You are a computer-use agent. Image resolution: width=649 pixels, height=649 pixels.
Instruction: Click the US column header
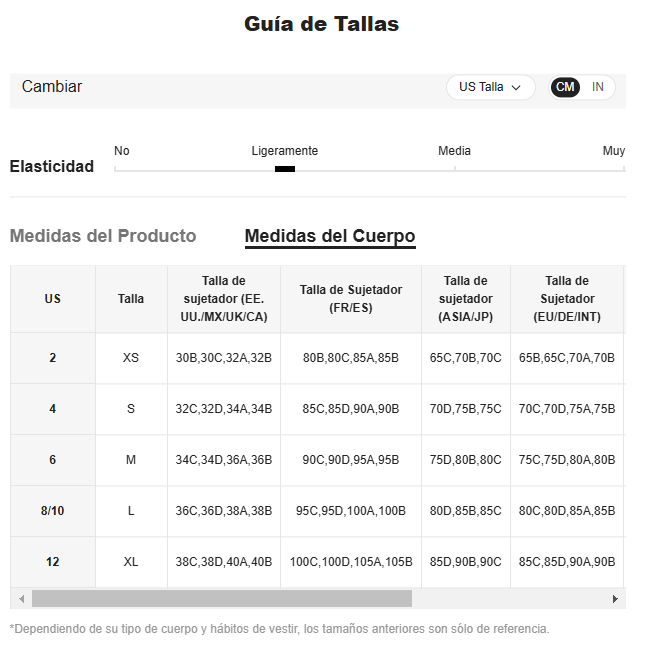53,299
